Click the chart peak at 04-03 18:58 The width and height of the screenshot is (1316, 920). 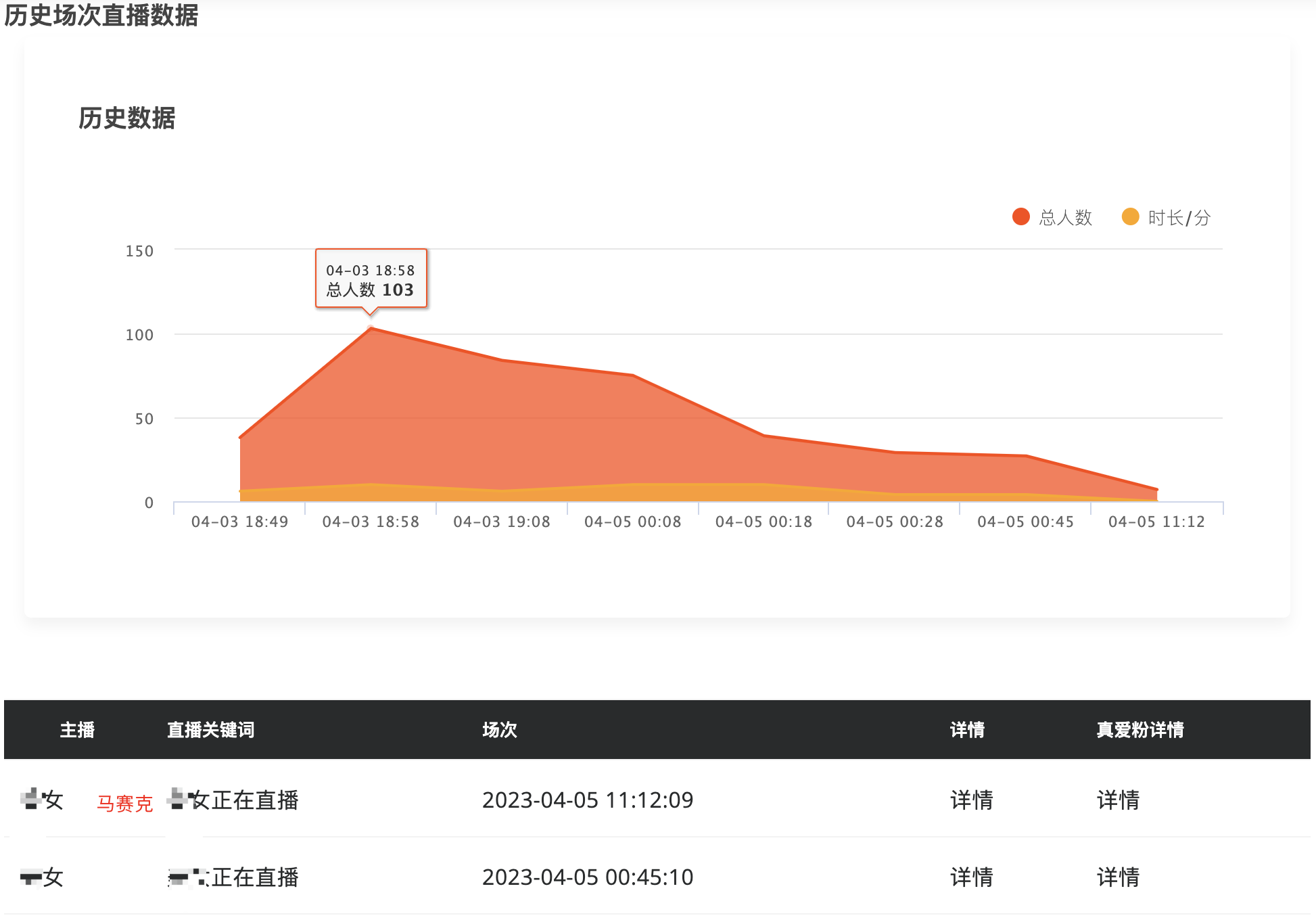point(371,329)
